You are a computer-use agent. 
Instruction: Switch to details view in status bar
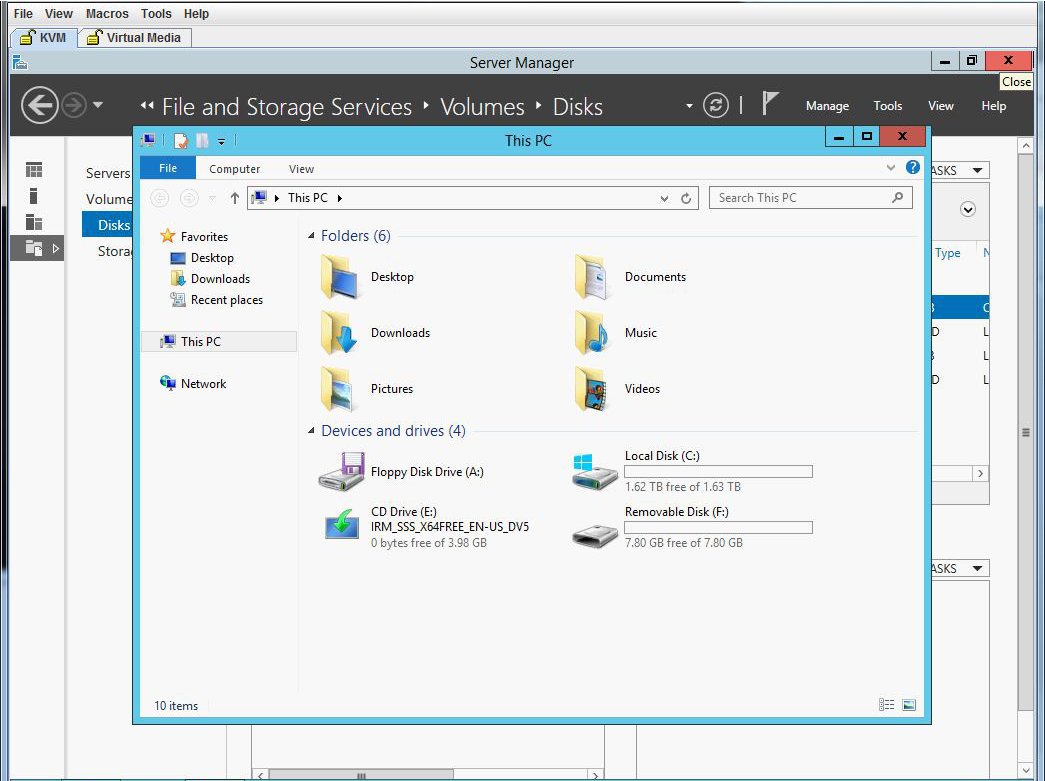point(887,705)
